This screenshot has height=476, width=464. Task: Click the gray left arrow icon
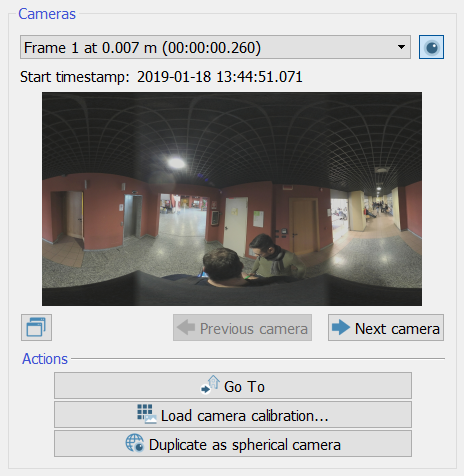point(186,327)
